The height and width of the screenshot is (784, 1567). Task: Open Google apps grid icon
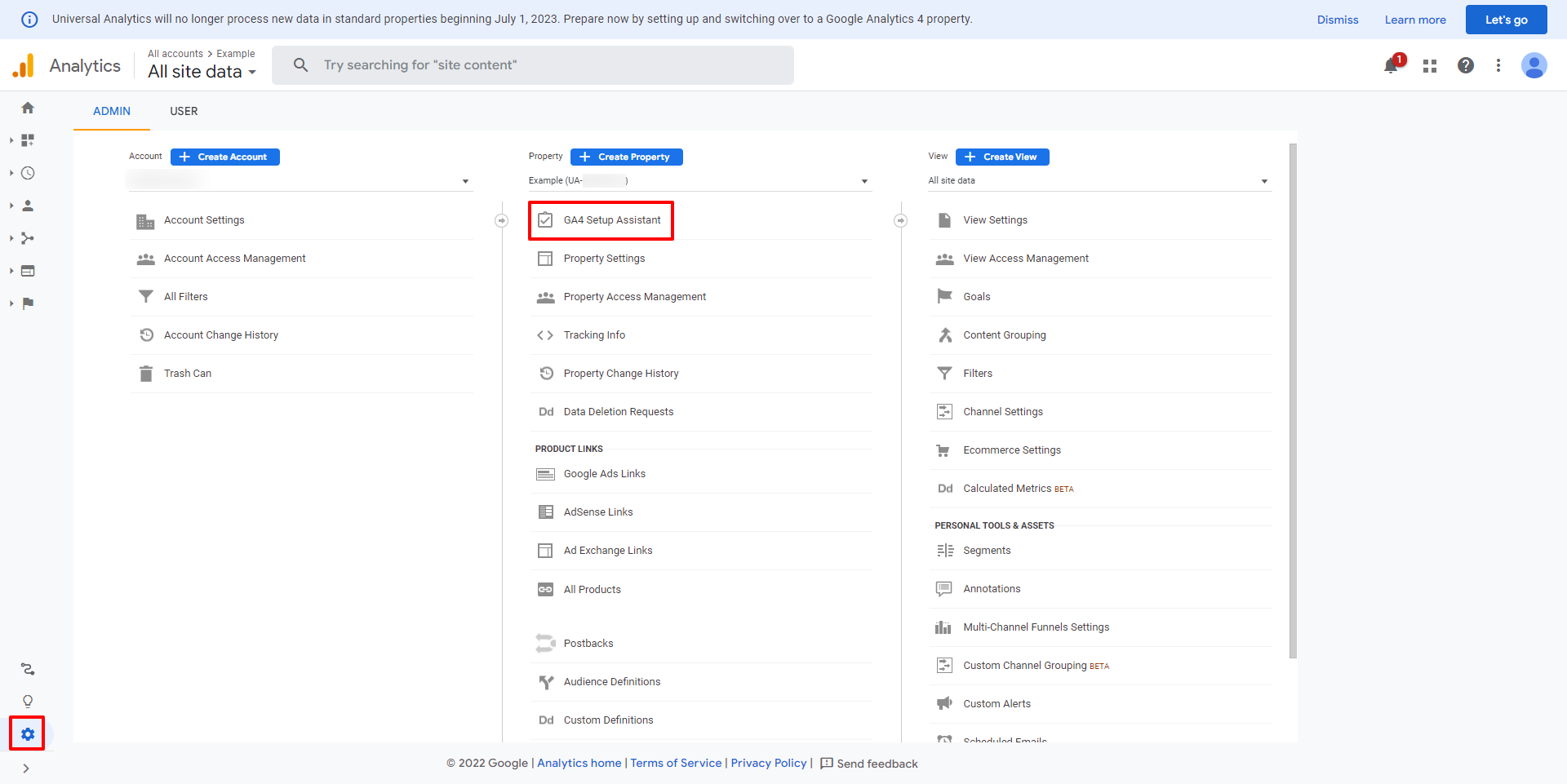pyautogui.click(x=1430, y=65)
